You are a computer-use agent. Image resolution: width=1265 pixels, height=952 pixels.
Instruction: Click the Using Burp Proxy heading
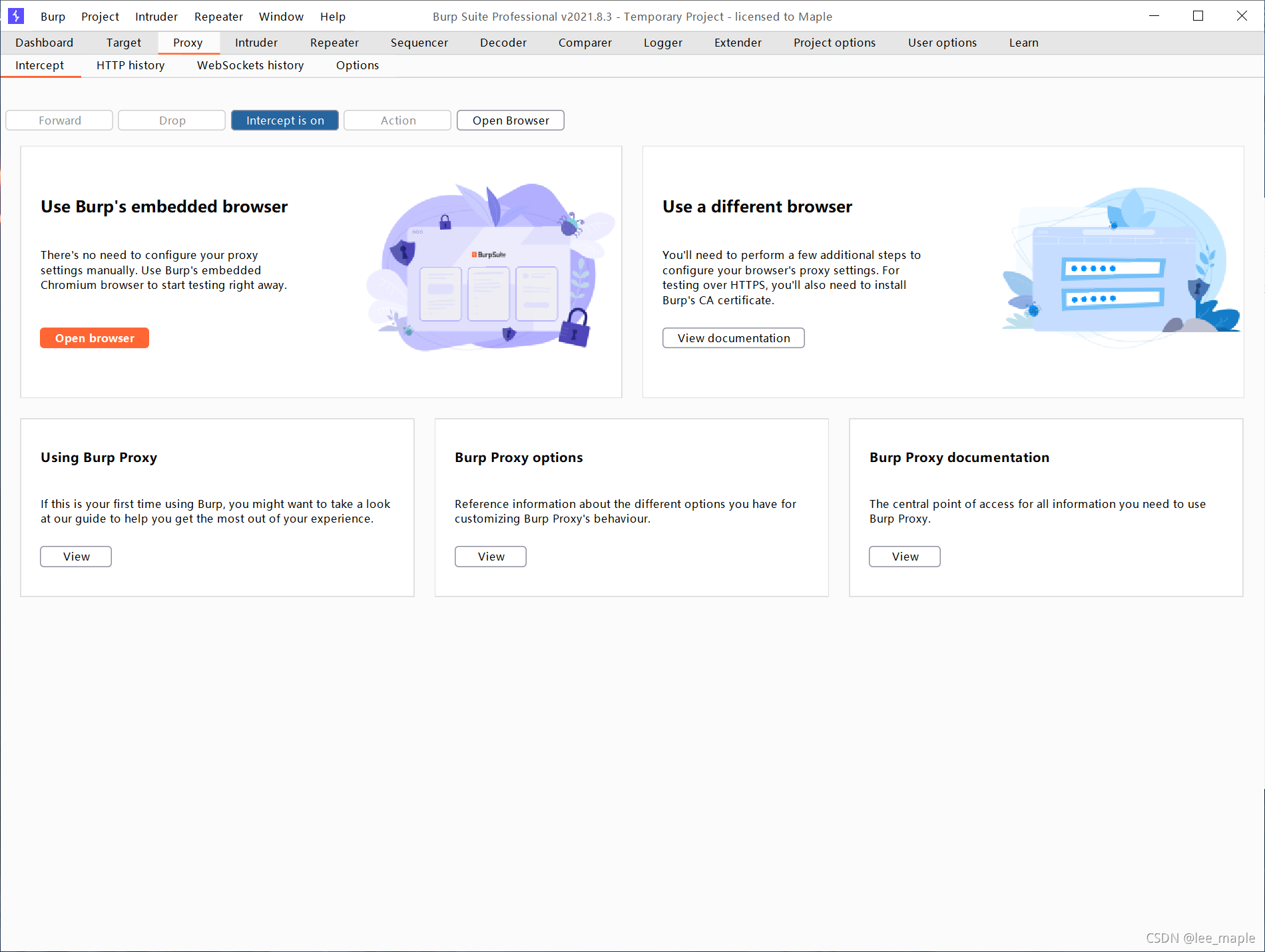tap(99, 457)
